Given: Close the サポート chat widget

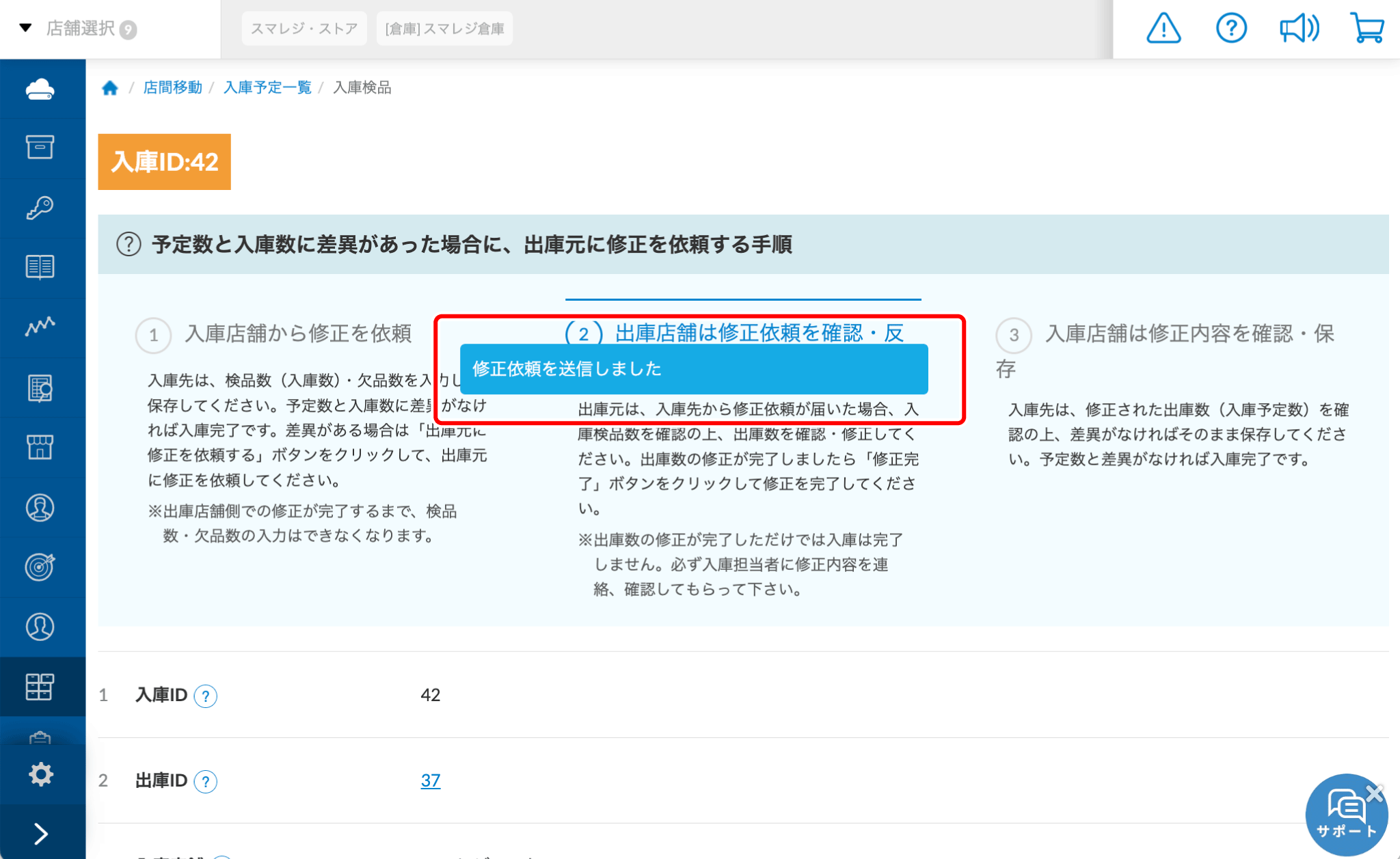Looking at the screenshot, I should pos(1375,793).
